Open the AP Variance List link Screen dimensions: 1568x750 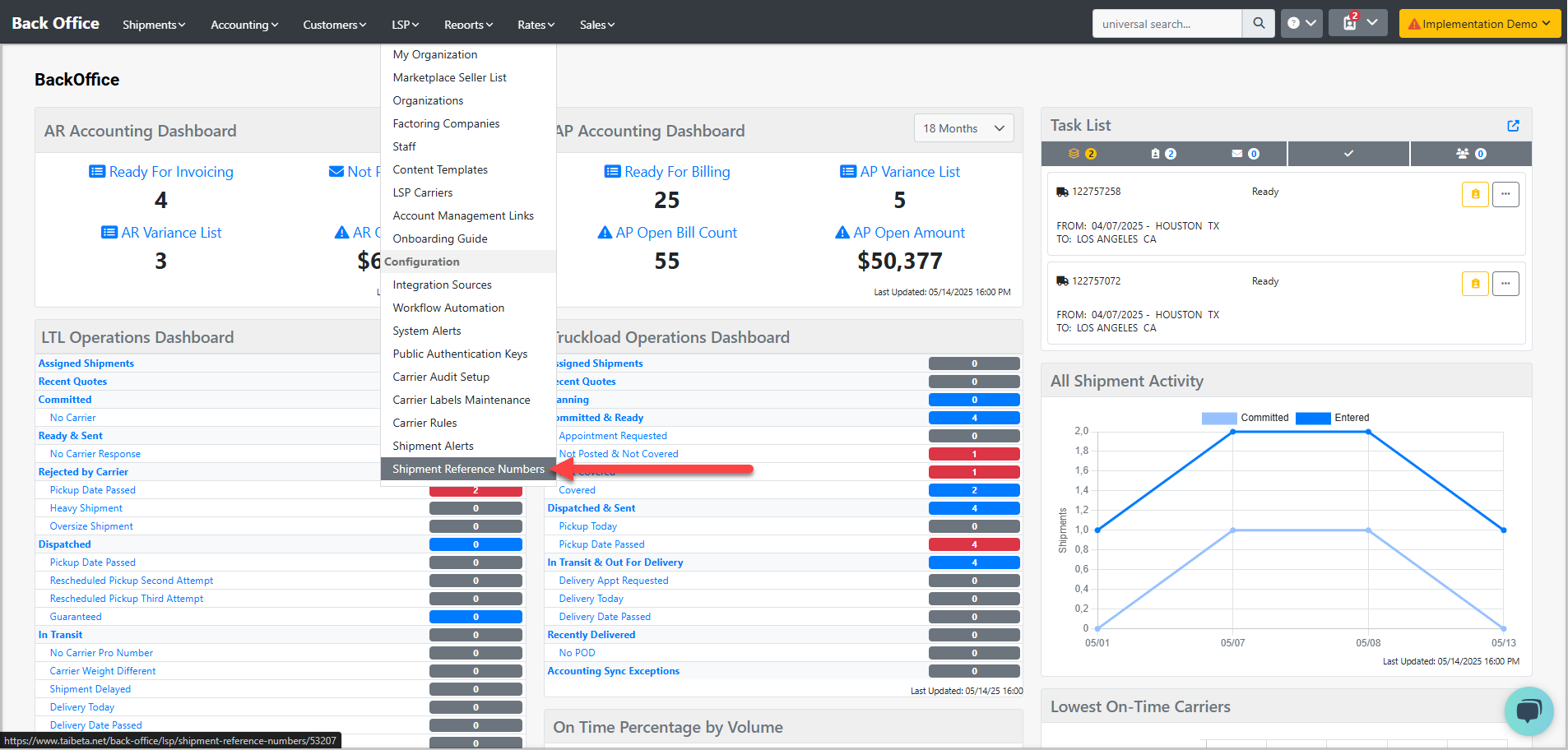click(x=909, y=172)
